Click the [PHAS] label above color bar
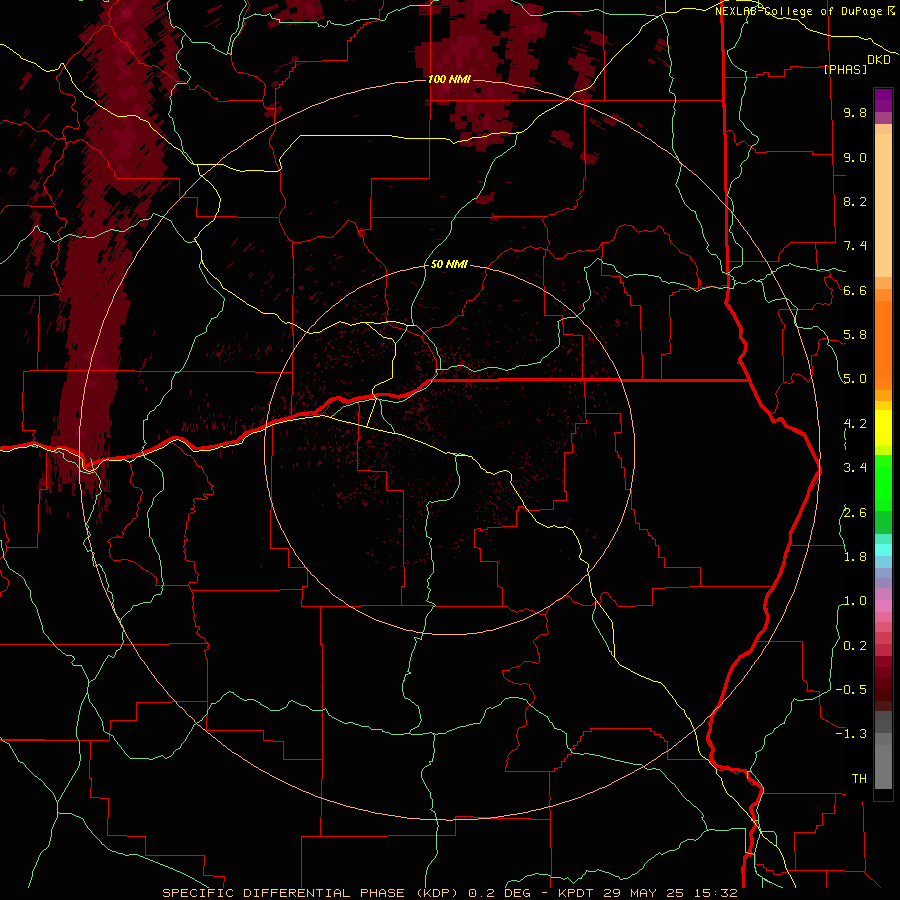 coord(845,69)
